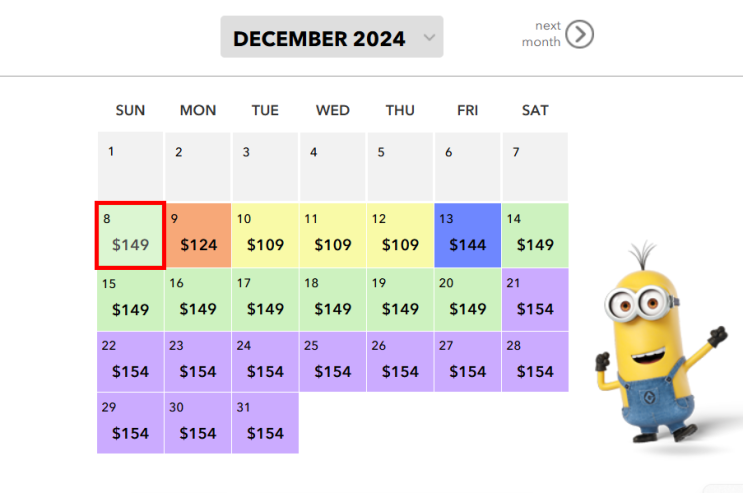Viewport: 743px width, 493px height.
Task: Click the dropdown chevron beside December 2024
Action: coord(430,38)
